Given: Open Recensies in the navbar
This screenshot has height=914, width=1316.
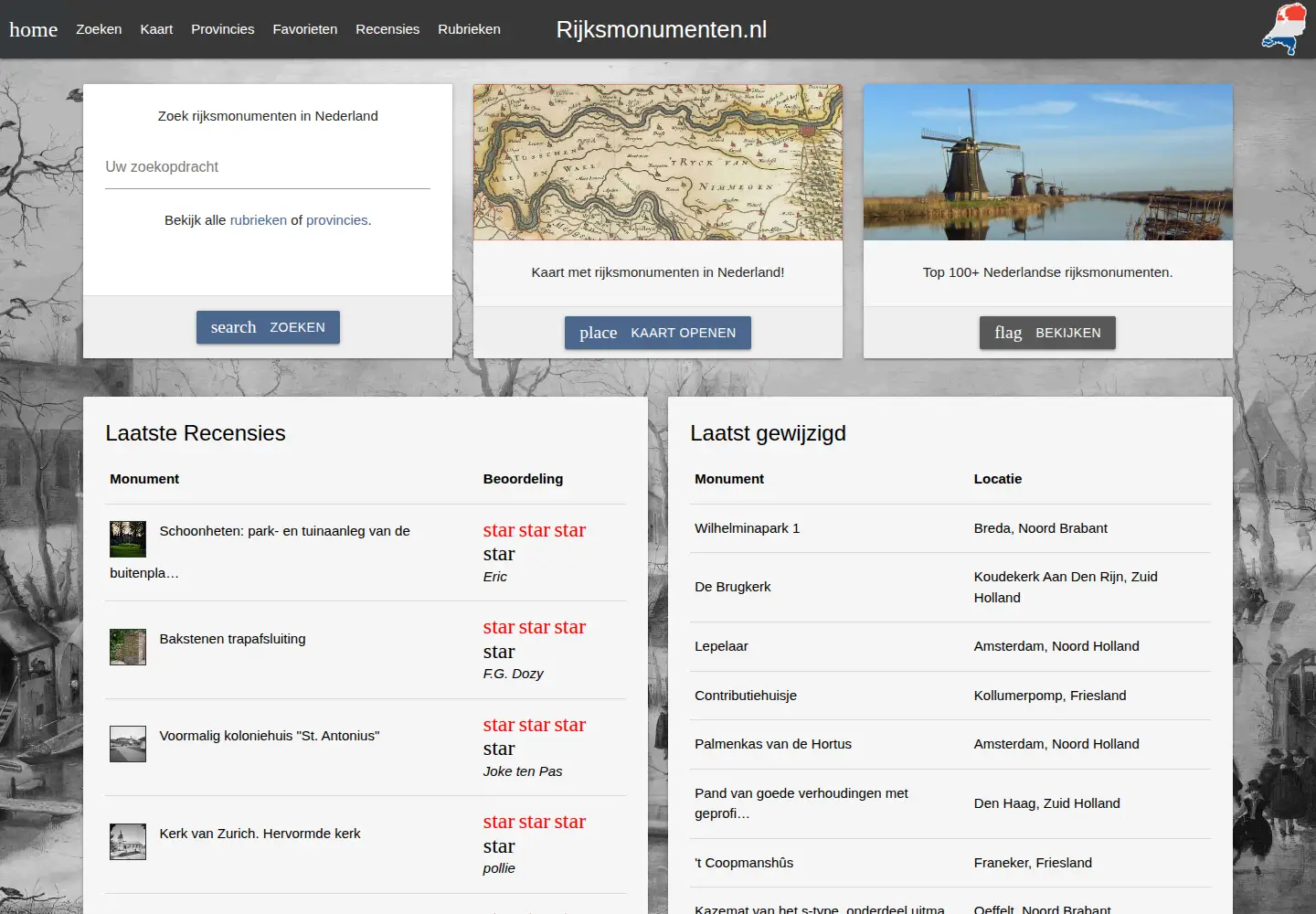Looking at the screenshot, I should coord(387,29).
